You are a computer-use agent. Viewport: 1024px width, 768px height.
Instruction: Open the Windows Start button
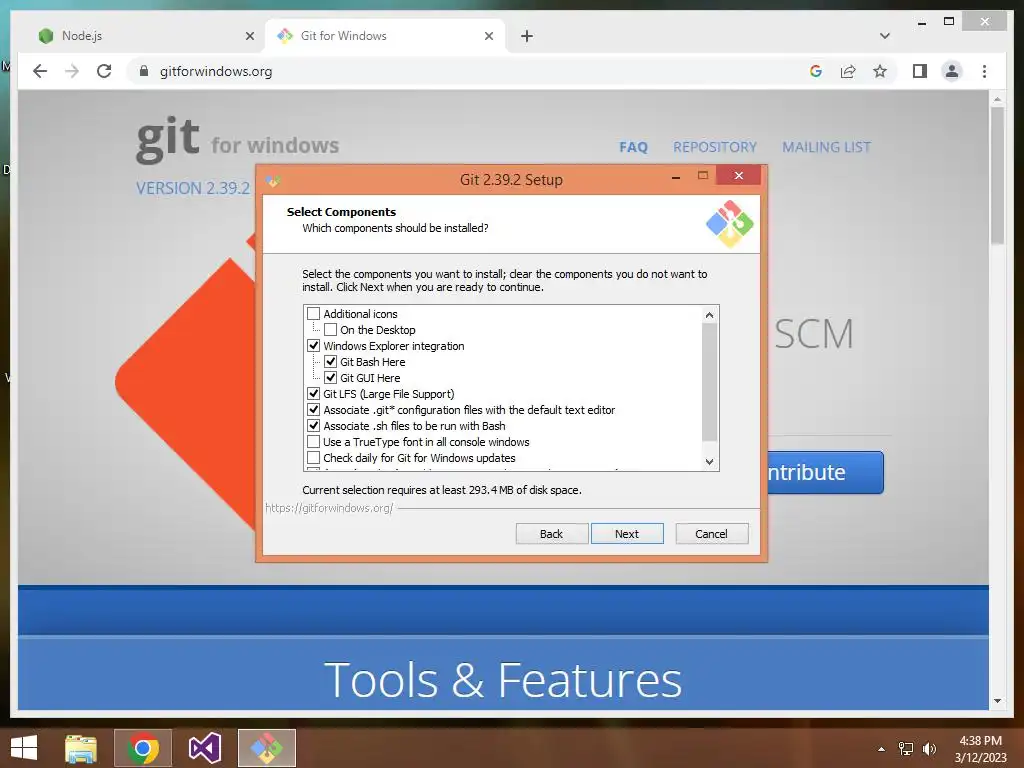click(x=24, y=748)
